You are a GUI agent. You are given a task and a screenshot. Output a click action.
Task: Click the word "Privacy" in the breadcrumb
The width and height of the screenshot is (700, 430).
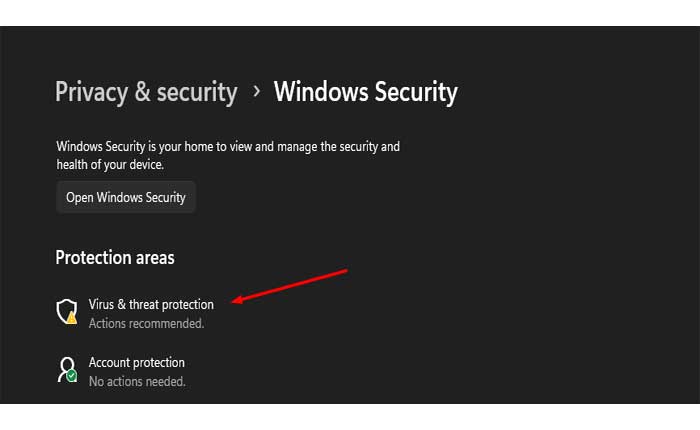pyautogui.click(x=90, y=93)
